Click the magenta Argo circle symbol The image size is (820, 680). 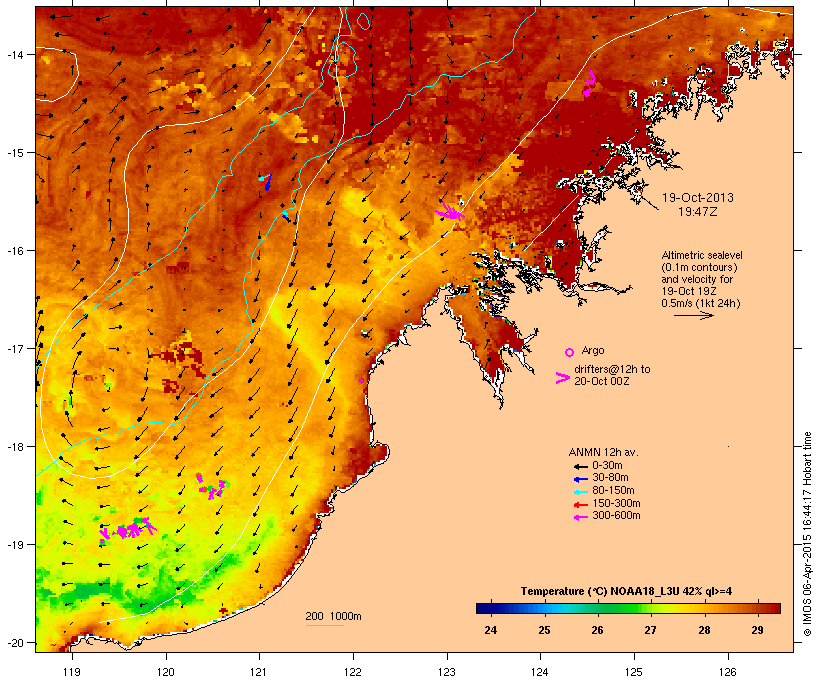click(x=570, y=352)
